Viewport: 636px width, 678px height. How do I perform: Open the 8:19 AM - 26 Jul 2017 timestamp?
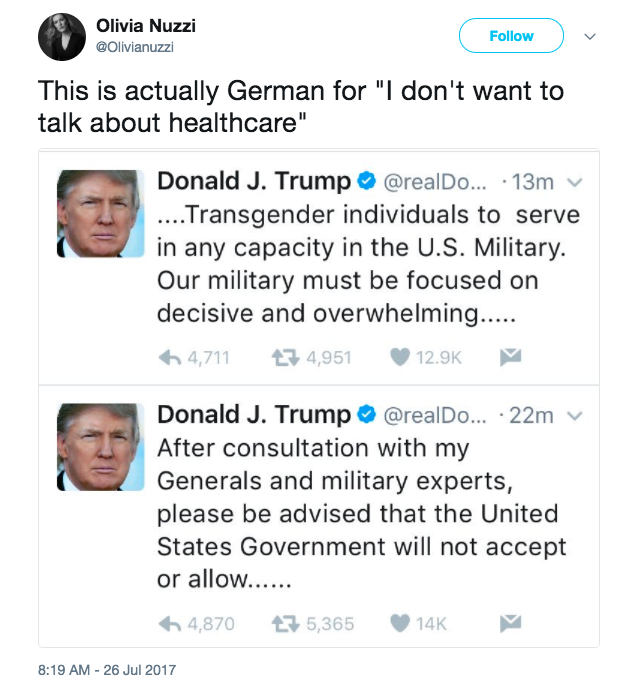tap(107, 669)
